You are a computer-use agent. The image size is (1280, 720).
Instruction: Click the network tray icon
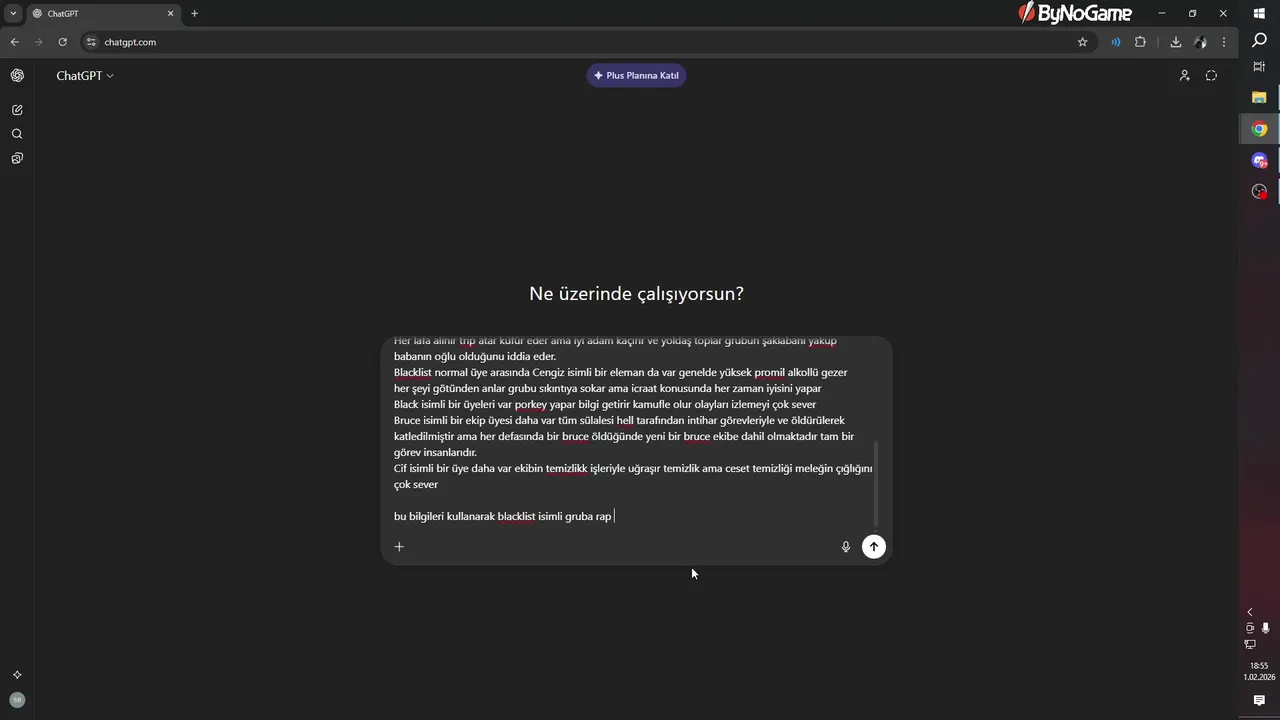pos(1250,644)
